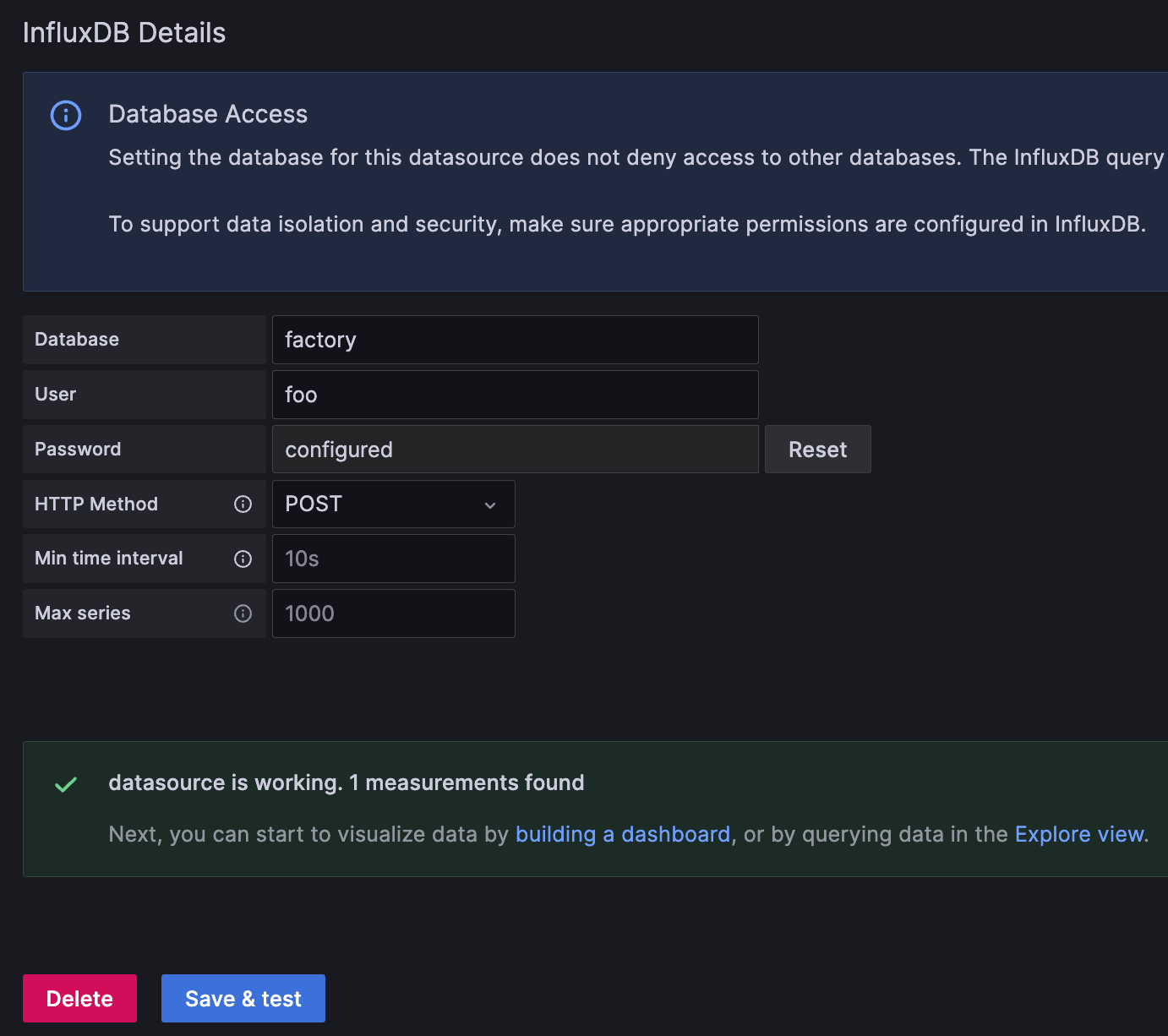Click the datasource is working message
This screenshot has height=1036, width=1168.
click(347, 782)
